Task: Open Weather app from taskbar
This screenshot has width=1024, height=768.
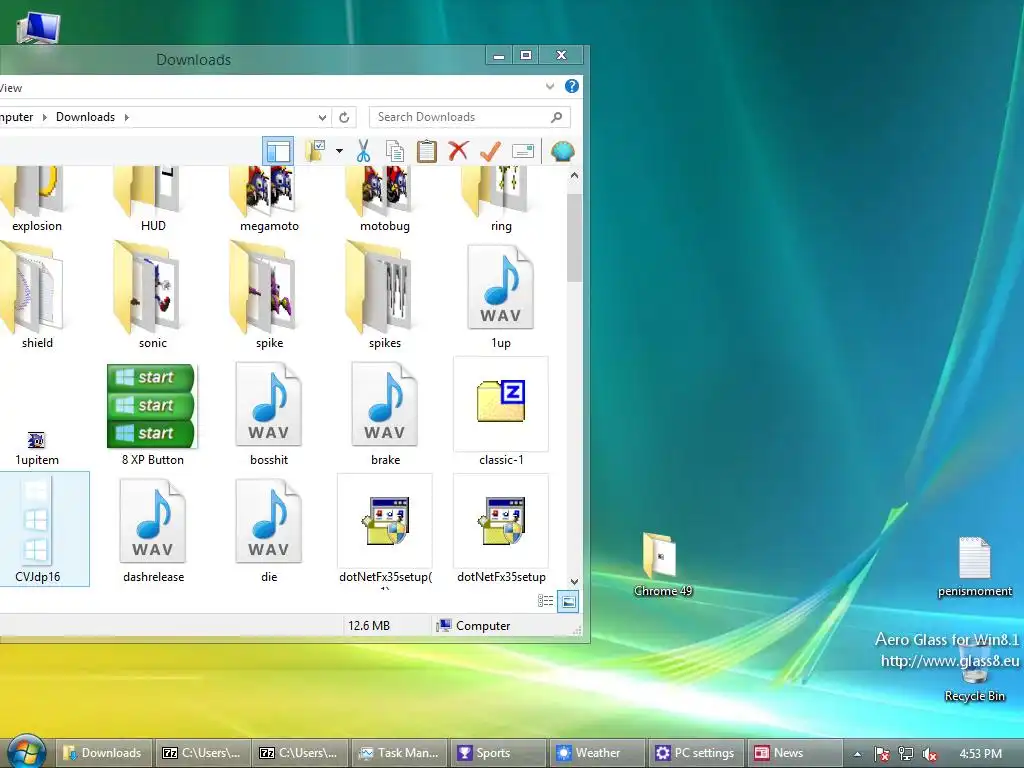Action: (x=597, y=753)
